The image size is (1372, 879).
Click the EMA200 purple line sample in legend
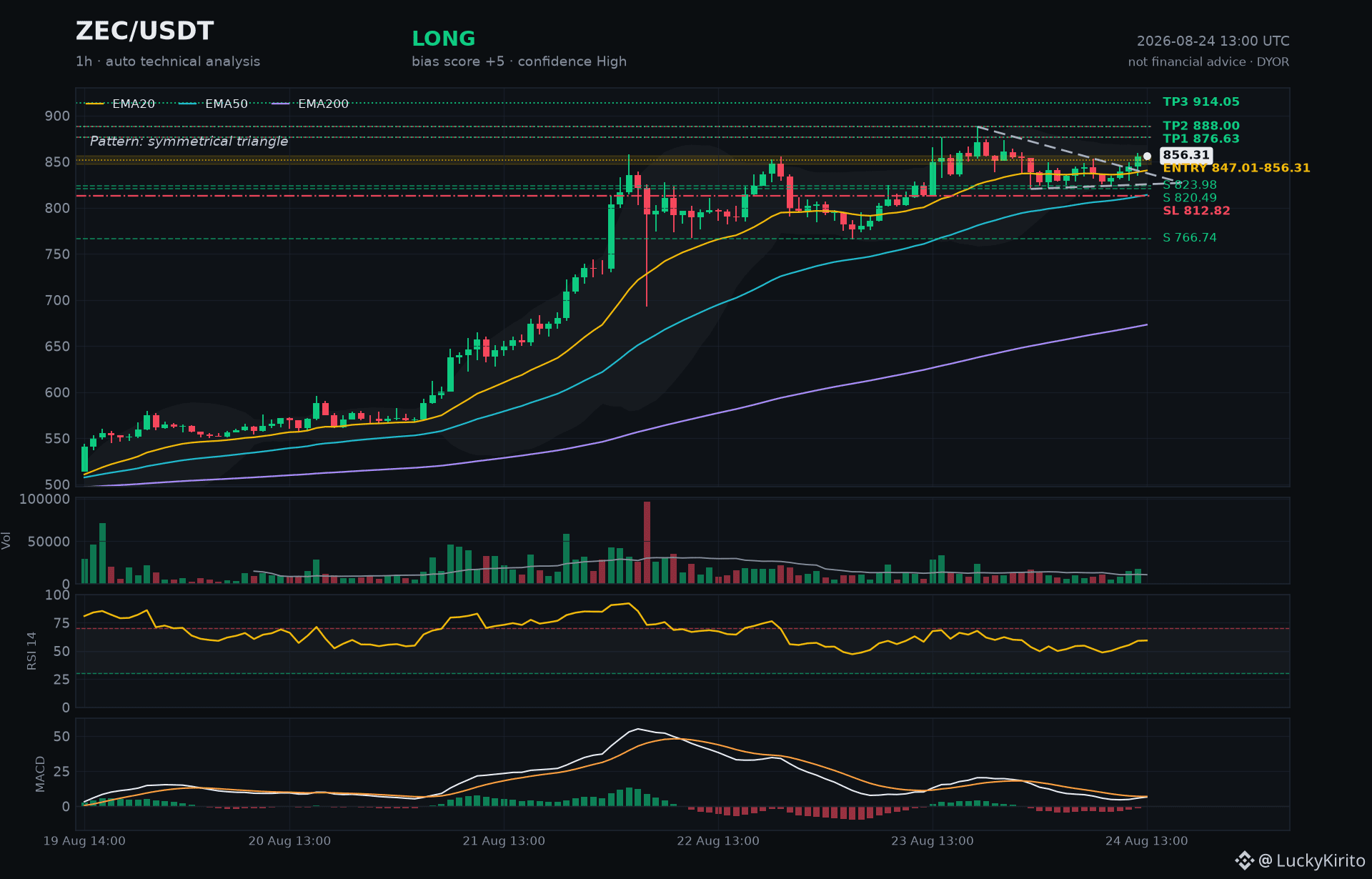click(x=281, y=104)
